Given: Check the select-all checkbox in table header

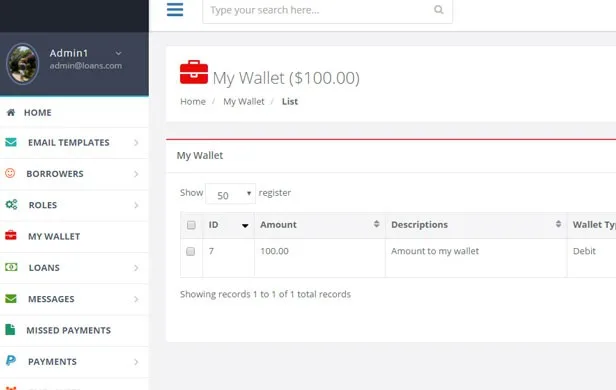Looking at the screenshot, I should [x=191, y=225].
